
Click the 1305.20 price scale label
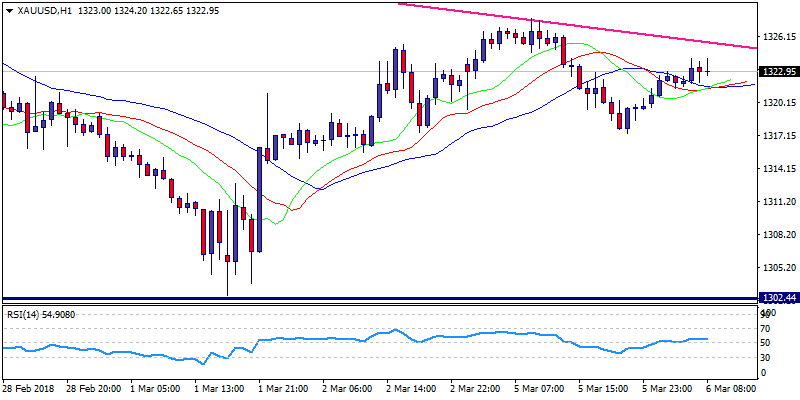(778, 267)
